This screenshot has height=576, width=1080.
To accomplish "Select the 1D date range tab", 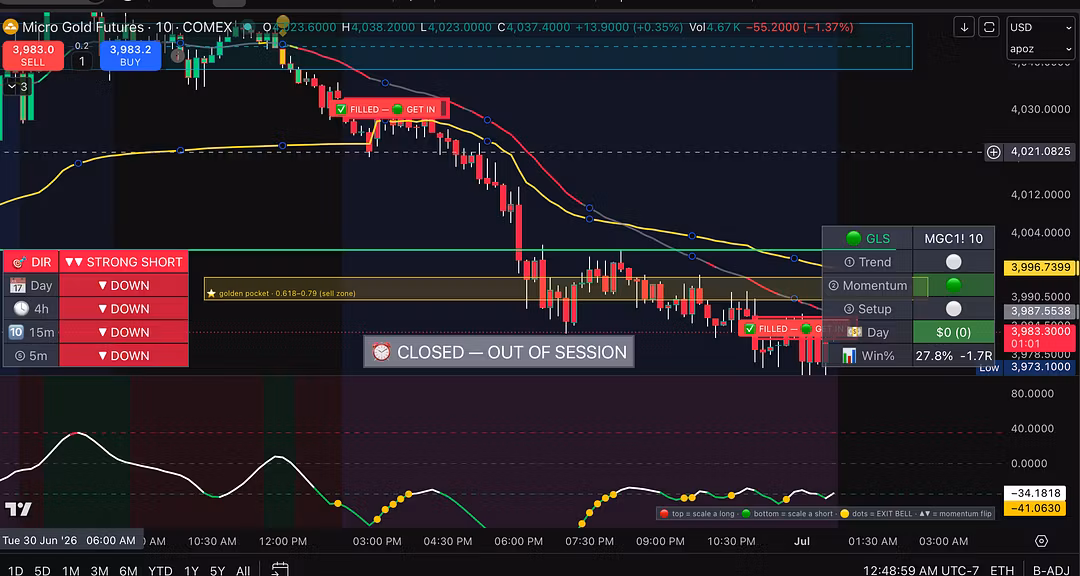I will 15,570.
